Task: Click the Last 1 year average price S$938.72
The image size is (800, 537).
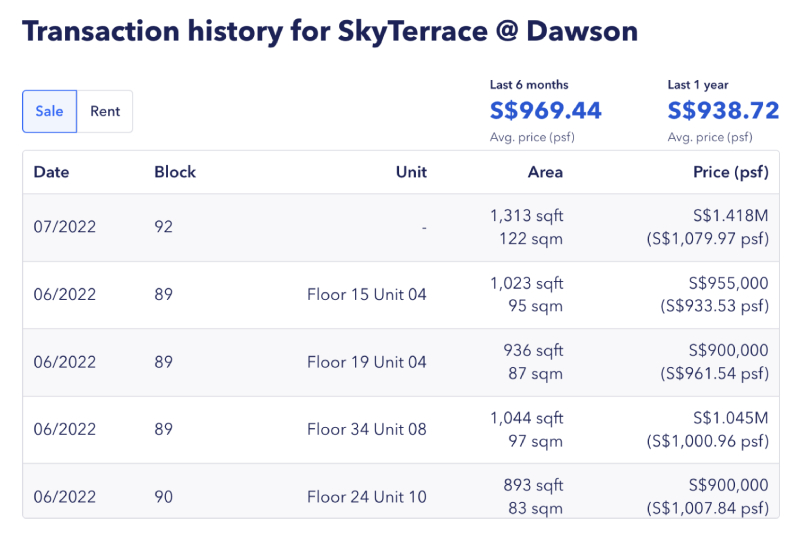Action: click(x=723, y=110)
